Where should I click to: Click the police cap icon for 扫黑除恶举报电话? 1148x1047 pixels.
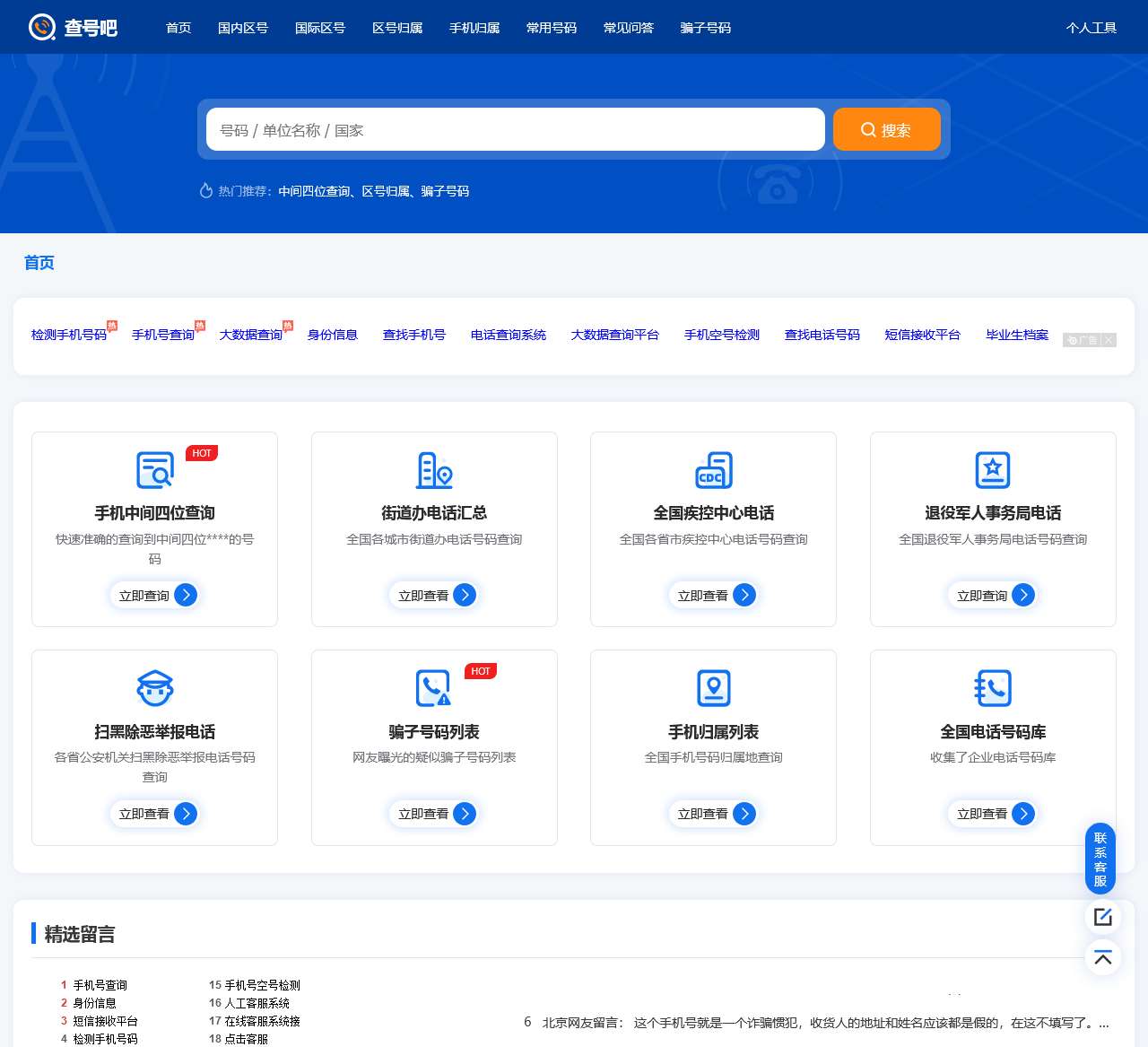[x=154, y=687]
